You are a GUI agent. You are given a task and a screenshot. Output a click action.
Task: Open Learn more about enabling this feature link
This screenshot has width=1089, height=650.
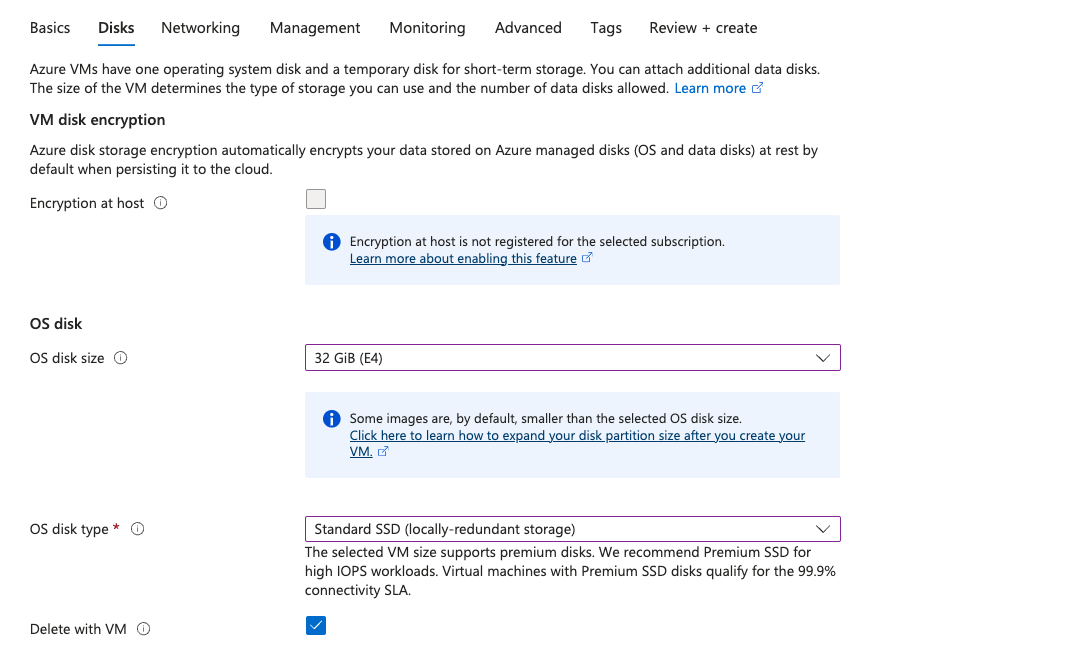click(x=463, y=258)
